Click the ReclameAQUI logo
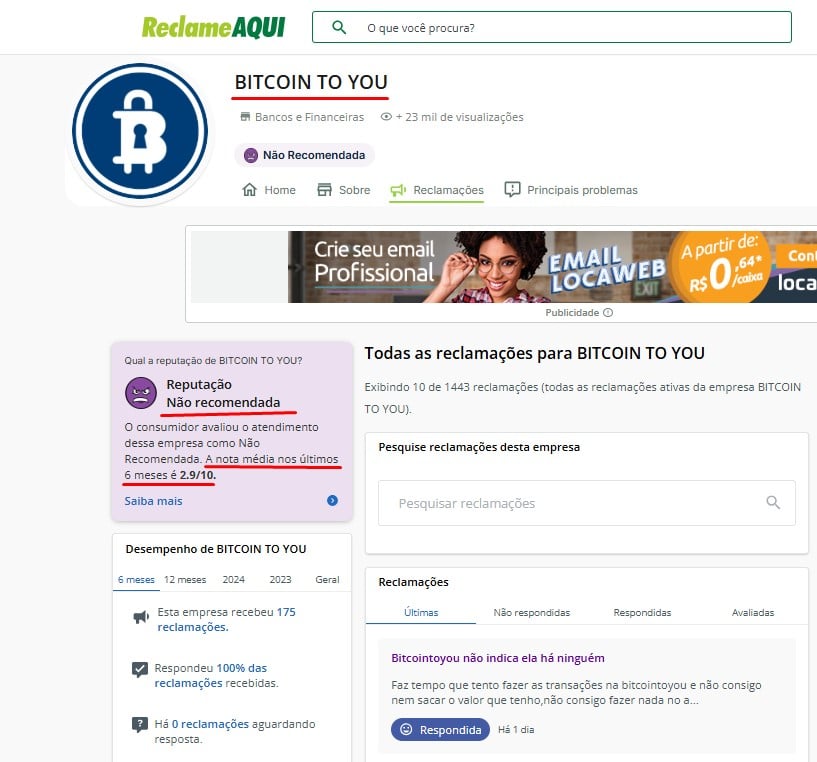This screenshot has width=817, height=762. (x=214, y=27)
